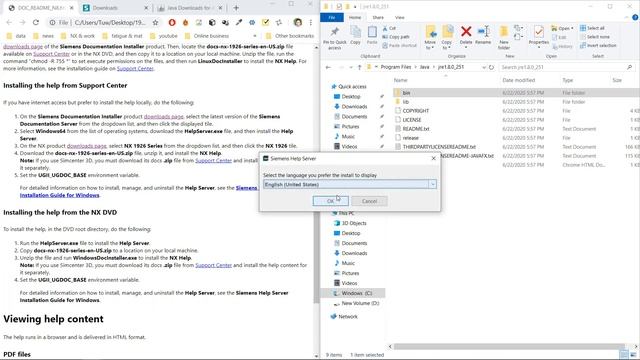The image size is (640, 360).
Task: Sort by Type column header
Action: pyautogui.click(x=567, y=80)
